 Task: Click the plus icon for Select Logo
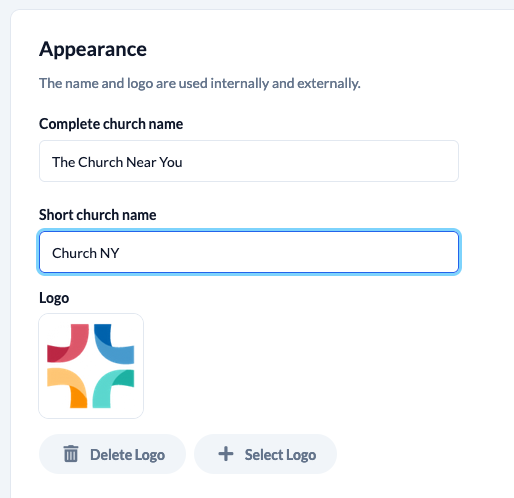pos(226,454)
